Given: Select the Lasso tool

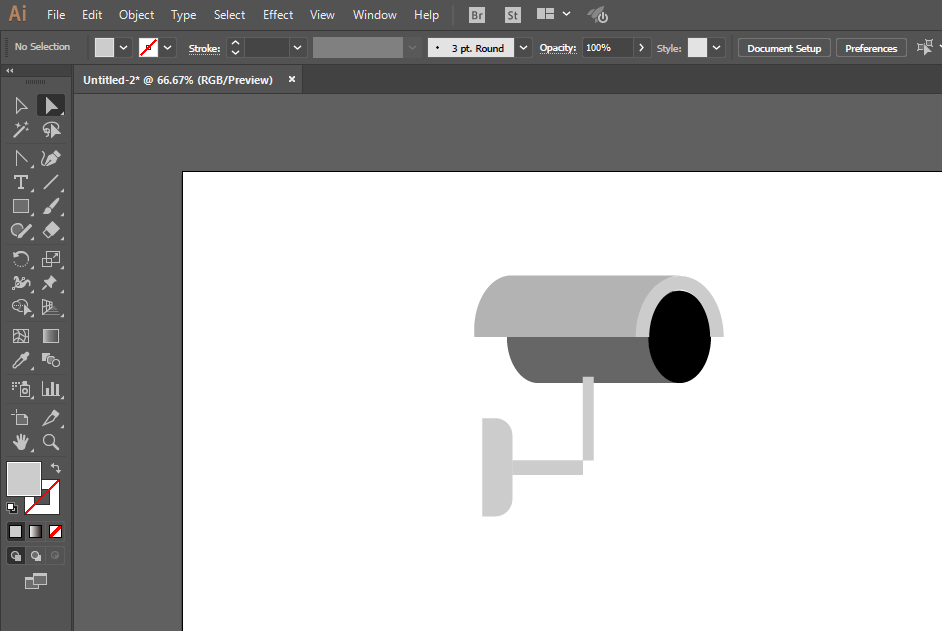Looking at the screenshot, I should tap(51, 130).
